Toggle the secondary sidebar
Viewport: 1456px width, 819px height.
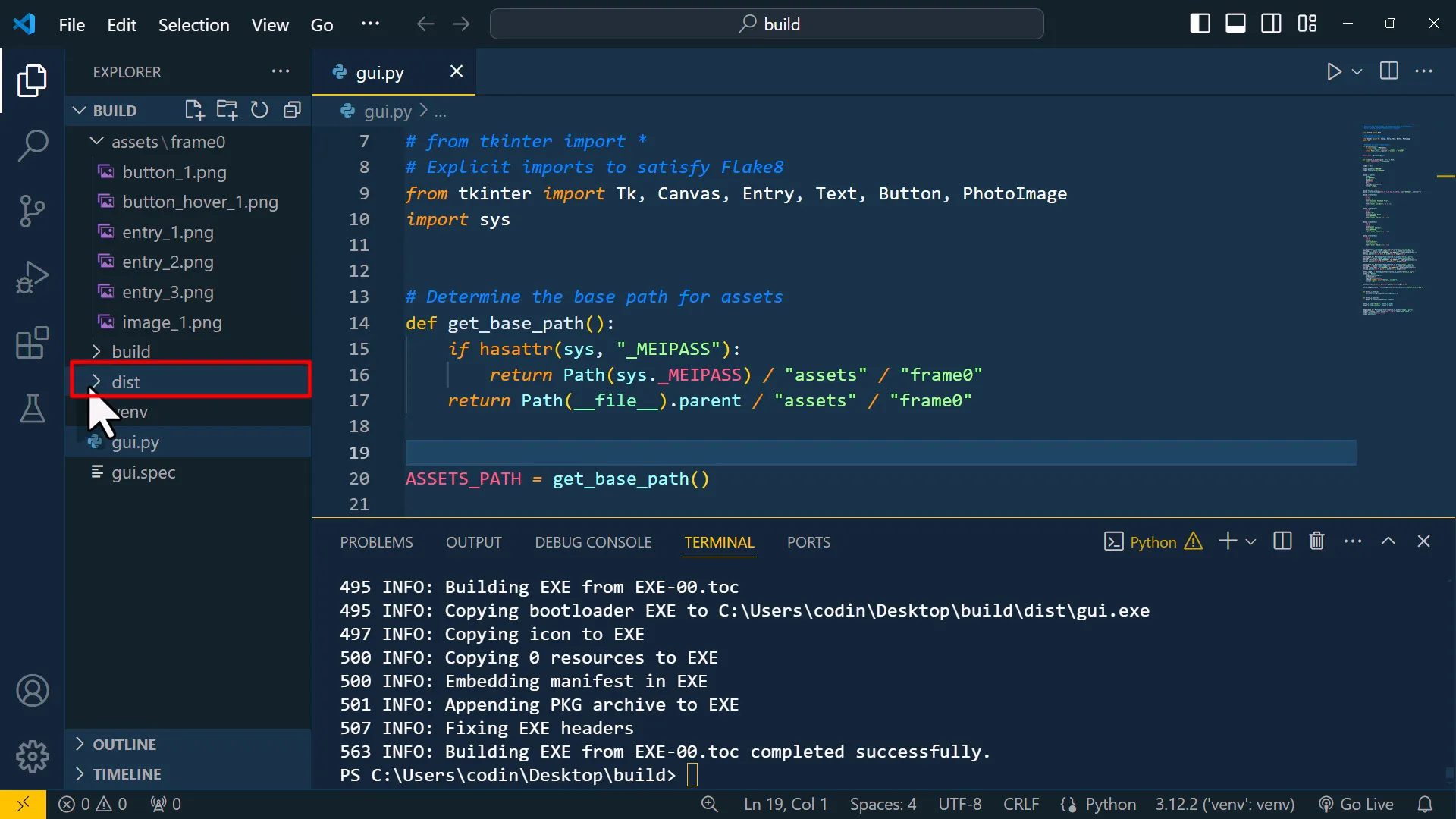tap(1271, 24)
